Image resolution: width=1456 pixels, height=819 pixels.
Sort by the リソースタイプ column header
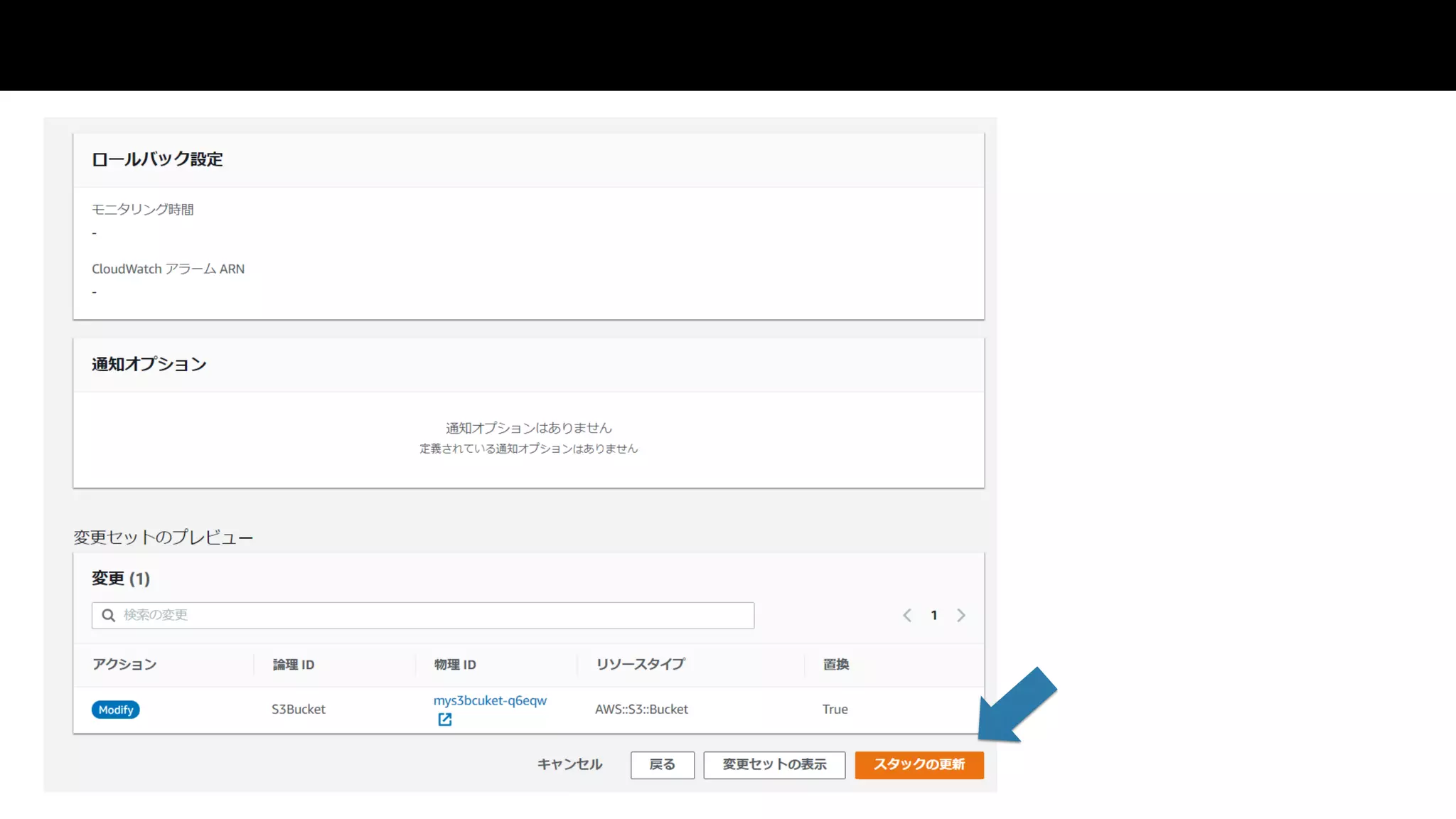point(640,664)
